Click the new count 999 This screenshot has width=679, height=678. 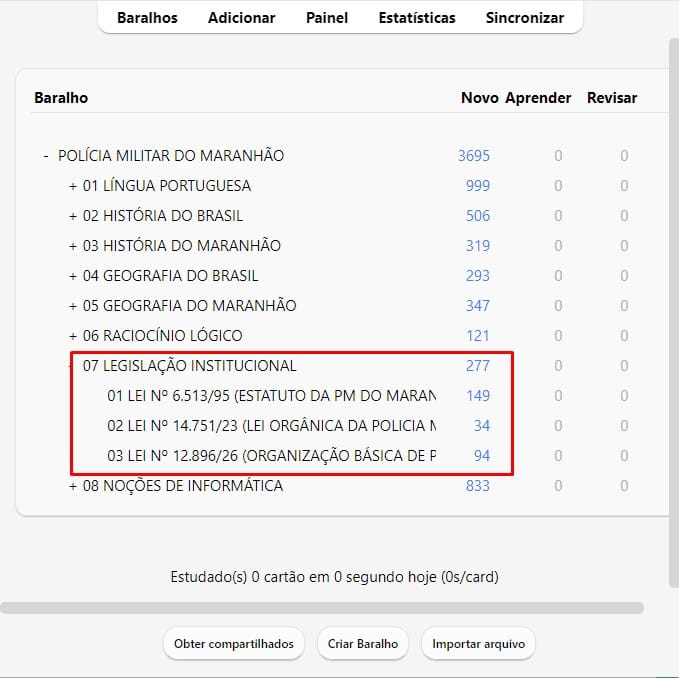pos(478,186)
